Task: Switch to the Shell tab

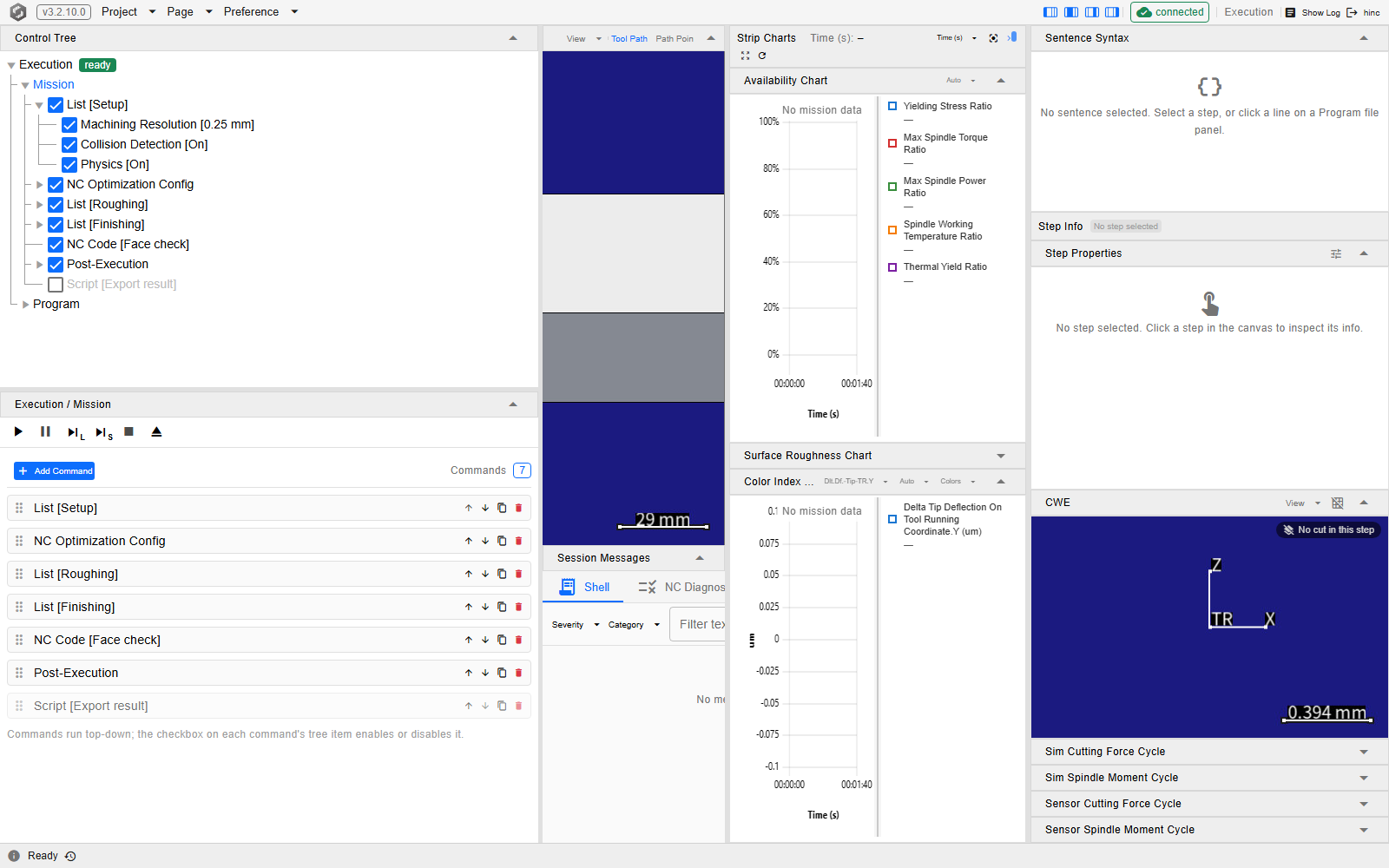Action: [x=583, y=588]
